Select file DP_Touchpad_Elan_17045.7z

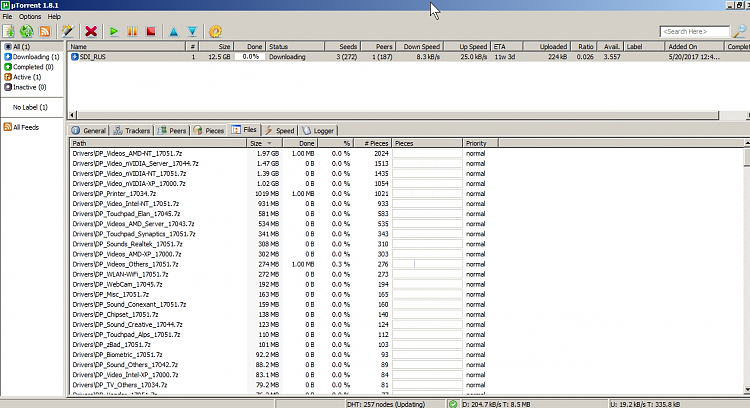click(x=126, y=214)
